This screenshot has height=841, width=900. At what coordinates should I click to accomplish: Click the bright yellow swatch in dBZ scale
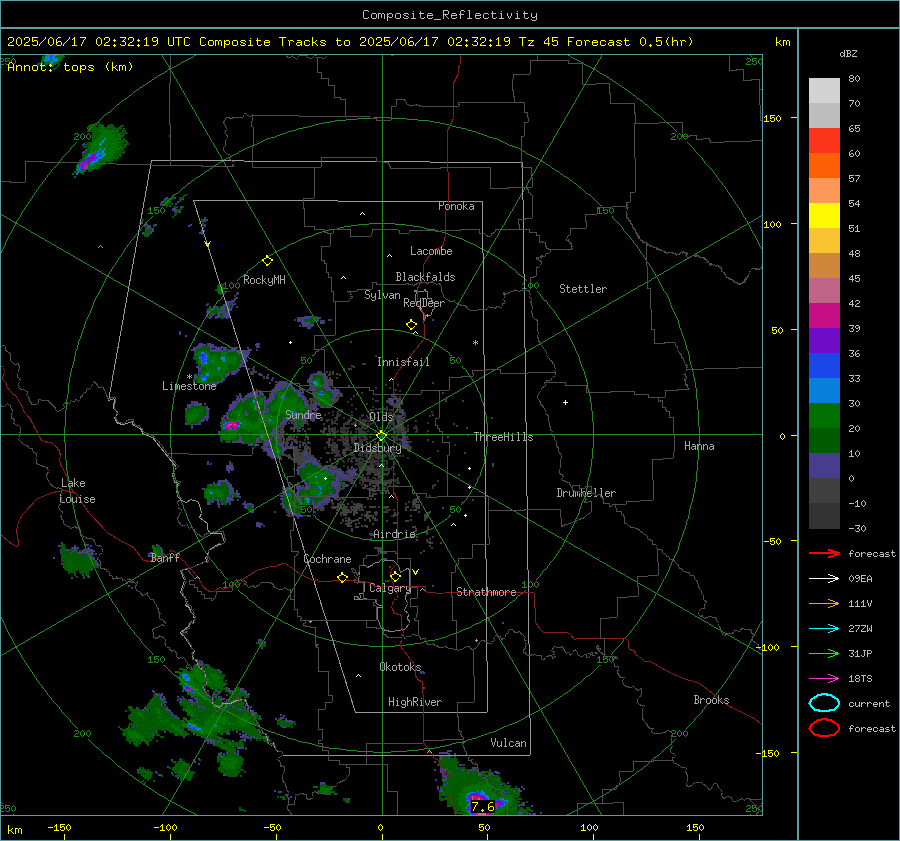(824, 215)
